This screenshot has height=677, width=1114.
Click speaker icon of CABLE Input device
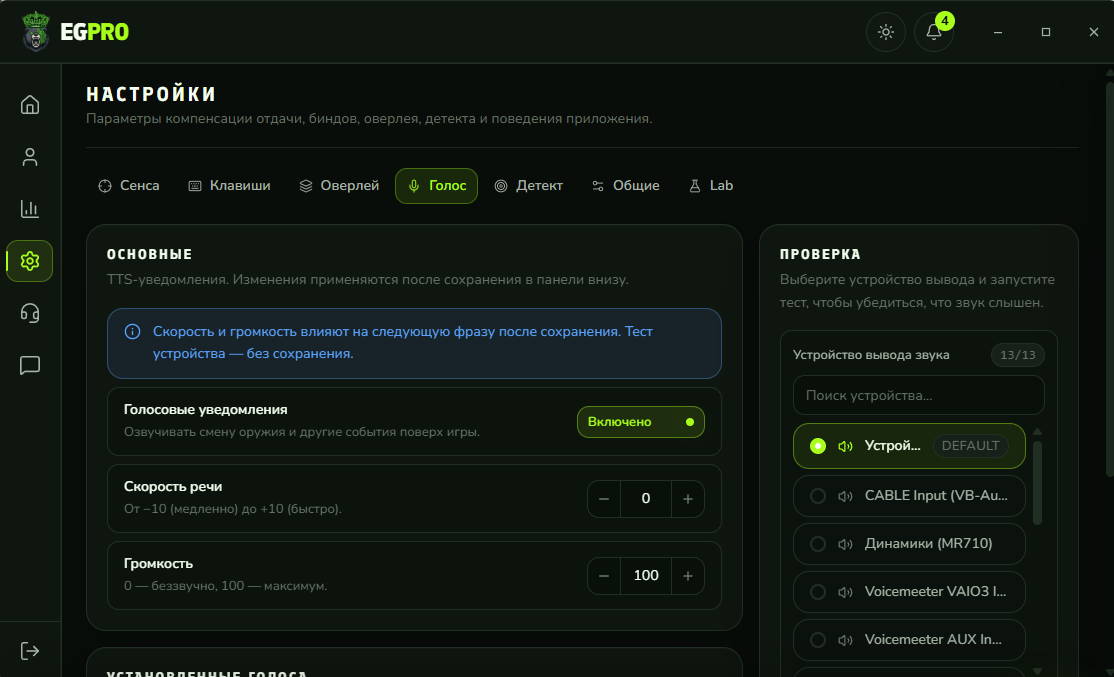click(845, 496)
